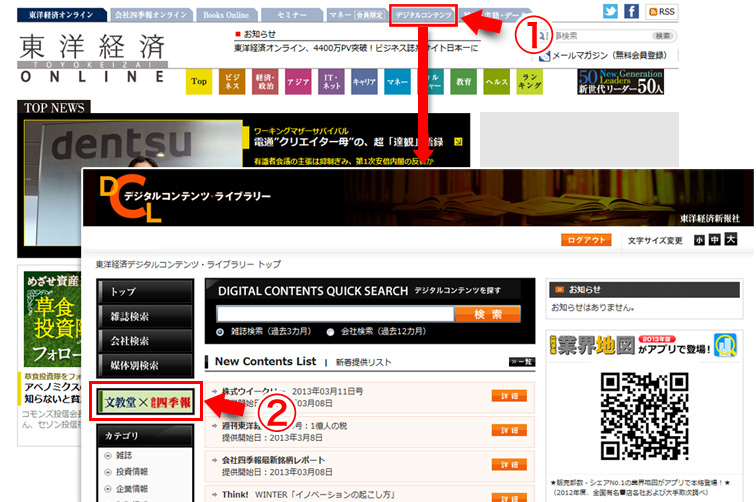The width and height of the screenshot is (756, 502).
Task: Click the 新世代リーダー50人 banner
Action: click(x=620, y=81)
